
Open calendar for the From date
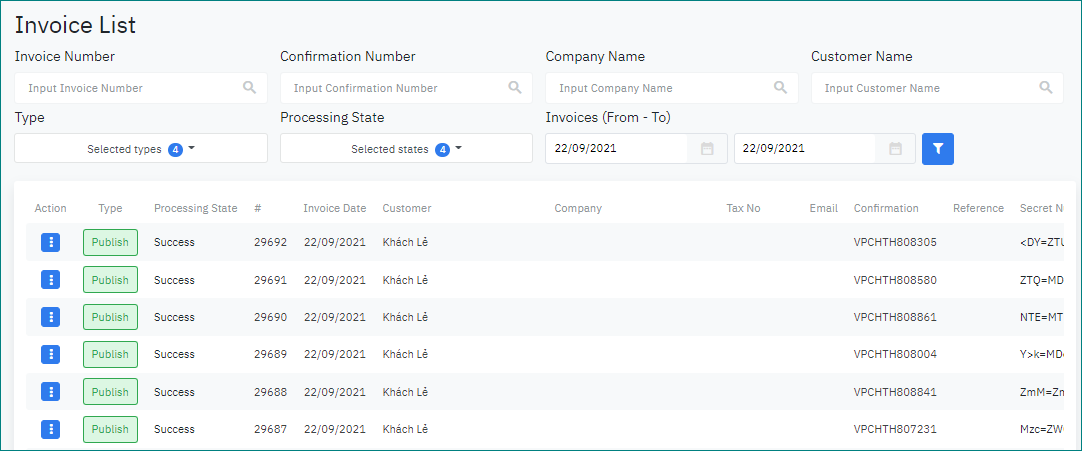pos(707,149)
